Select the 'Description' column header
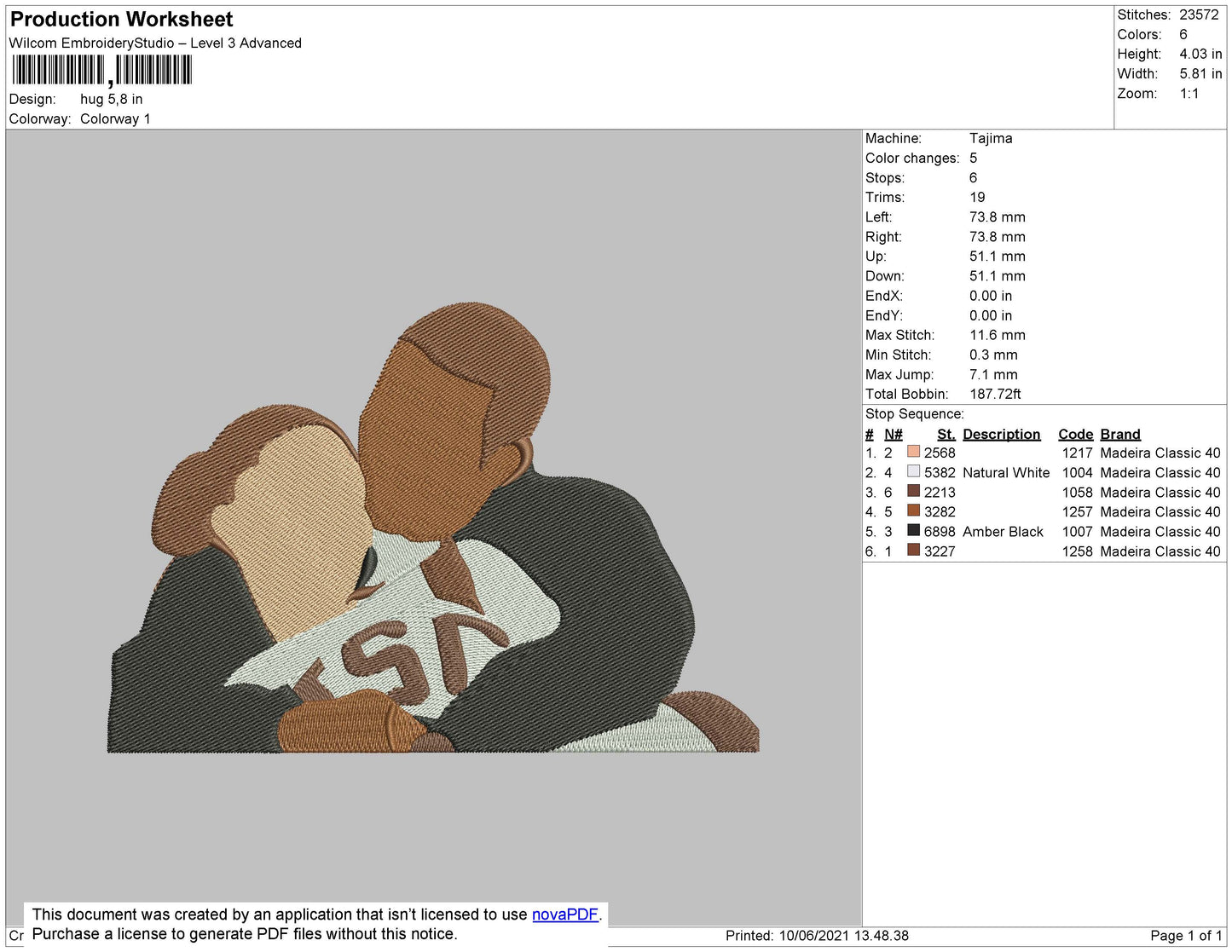 point(1002,434)
